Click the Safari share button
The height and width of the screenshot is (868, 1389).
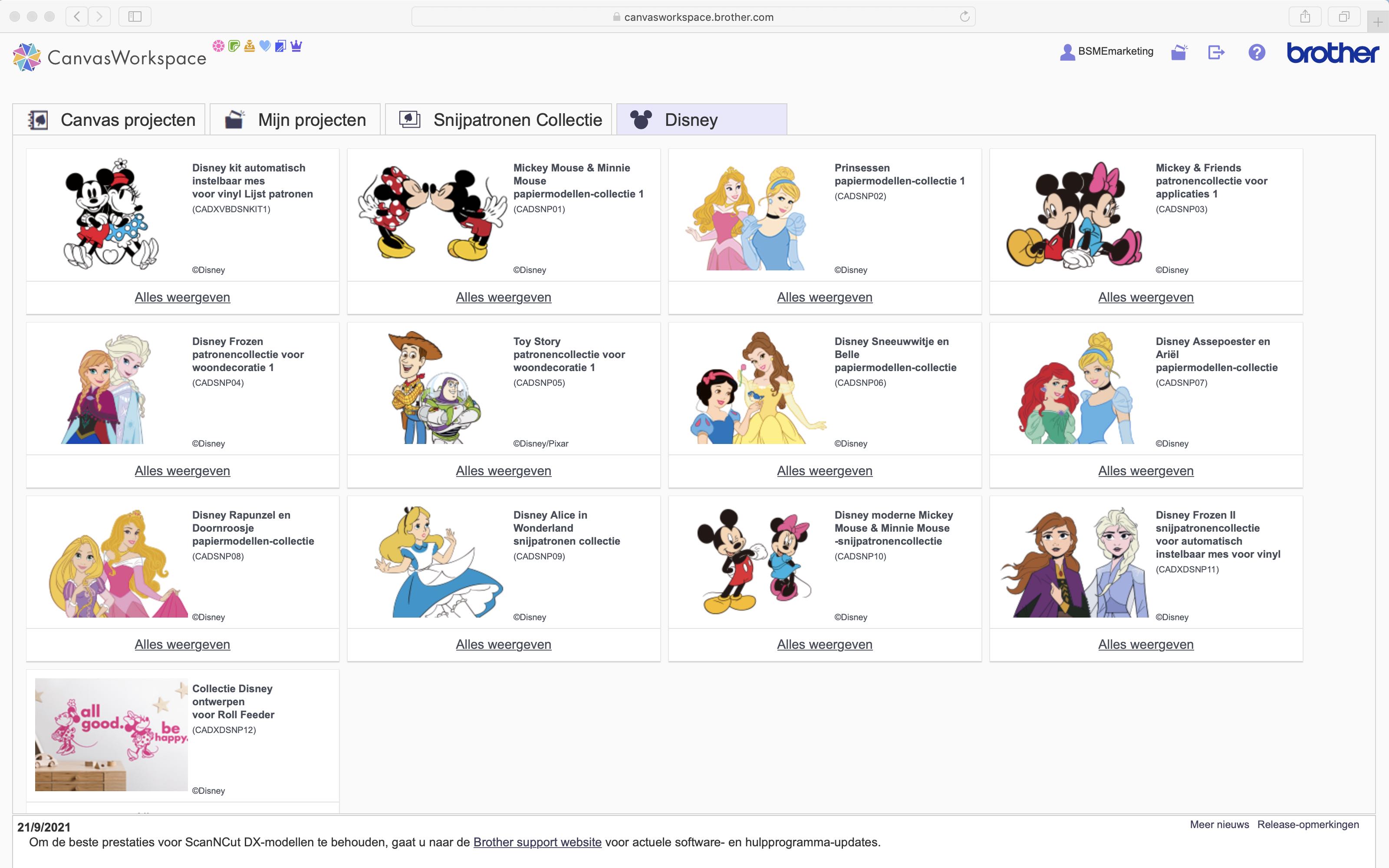coord(1305,16)
